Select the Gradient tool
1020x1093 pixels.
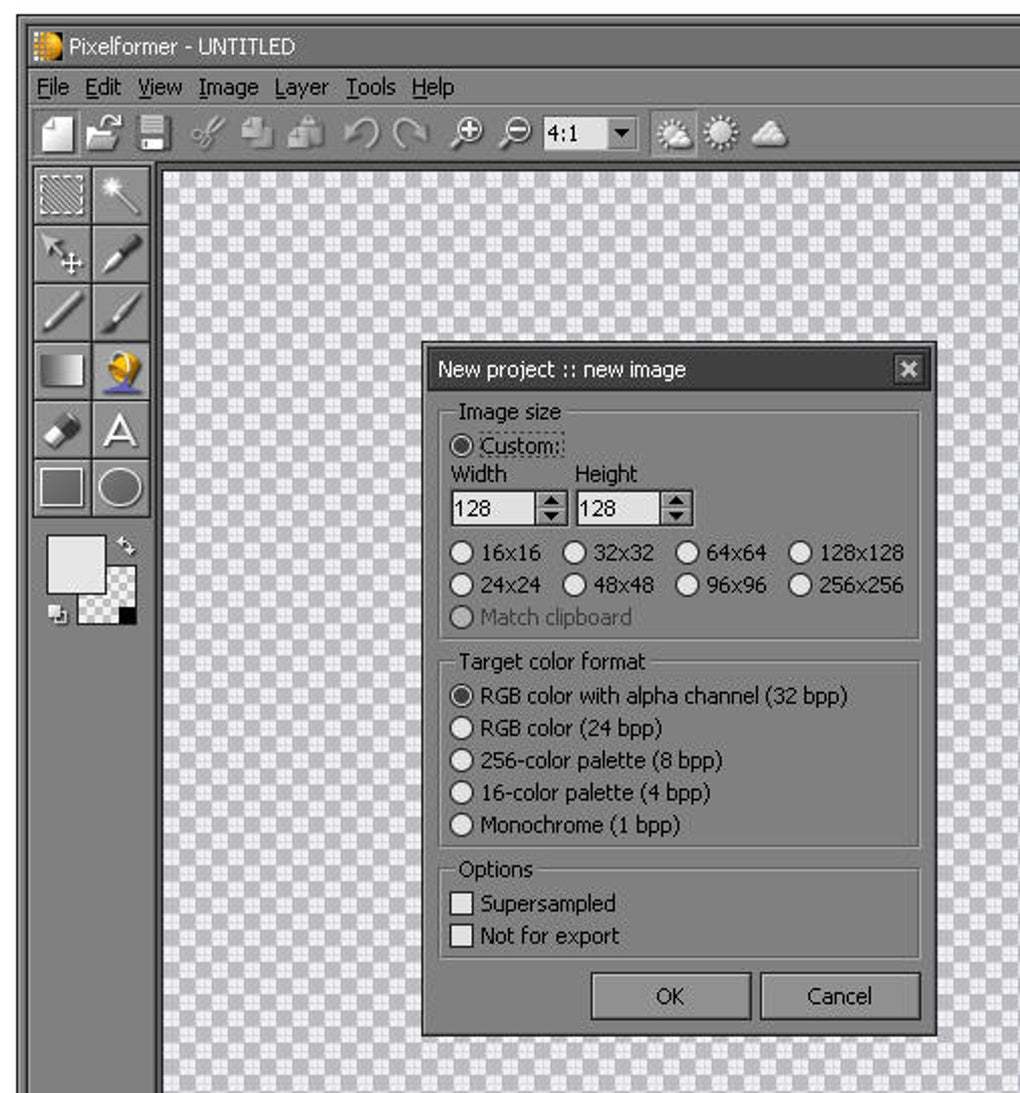tap(62, 370)
